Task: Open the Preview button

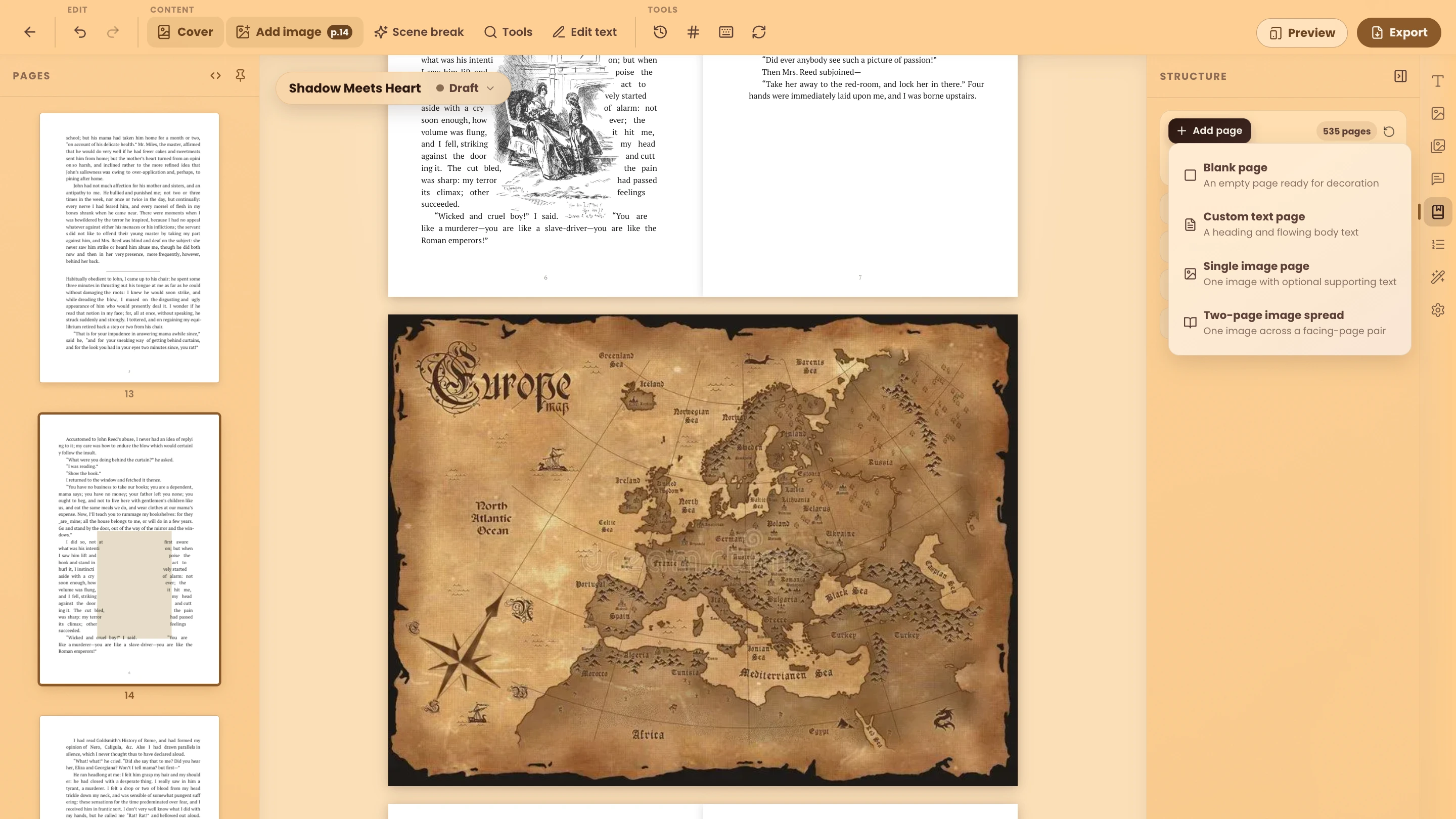Action: pos(1302,33)
